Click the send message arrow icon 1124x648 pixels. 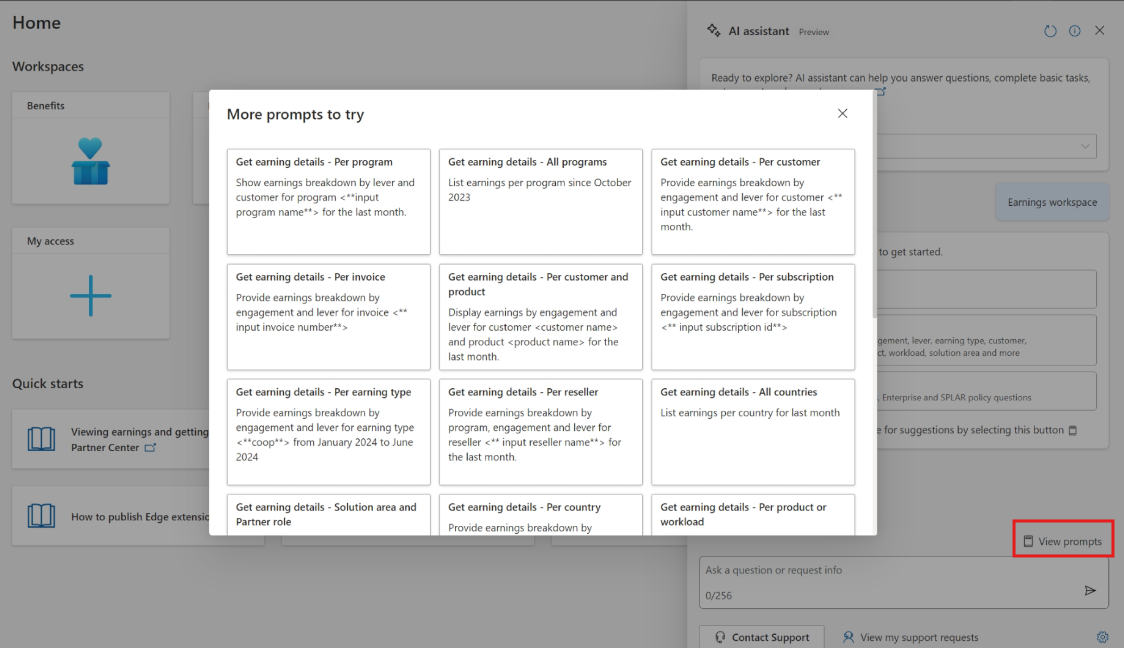[1090, 591]
